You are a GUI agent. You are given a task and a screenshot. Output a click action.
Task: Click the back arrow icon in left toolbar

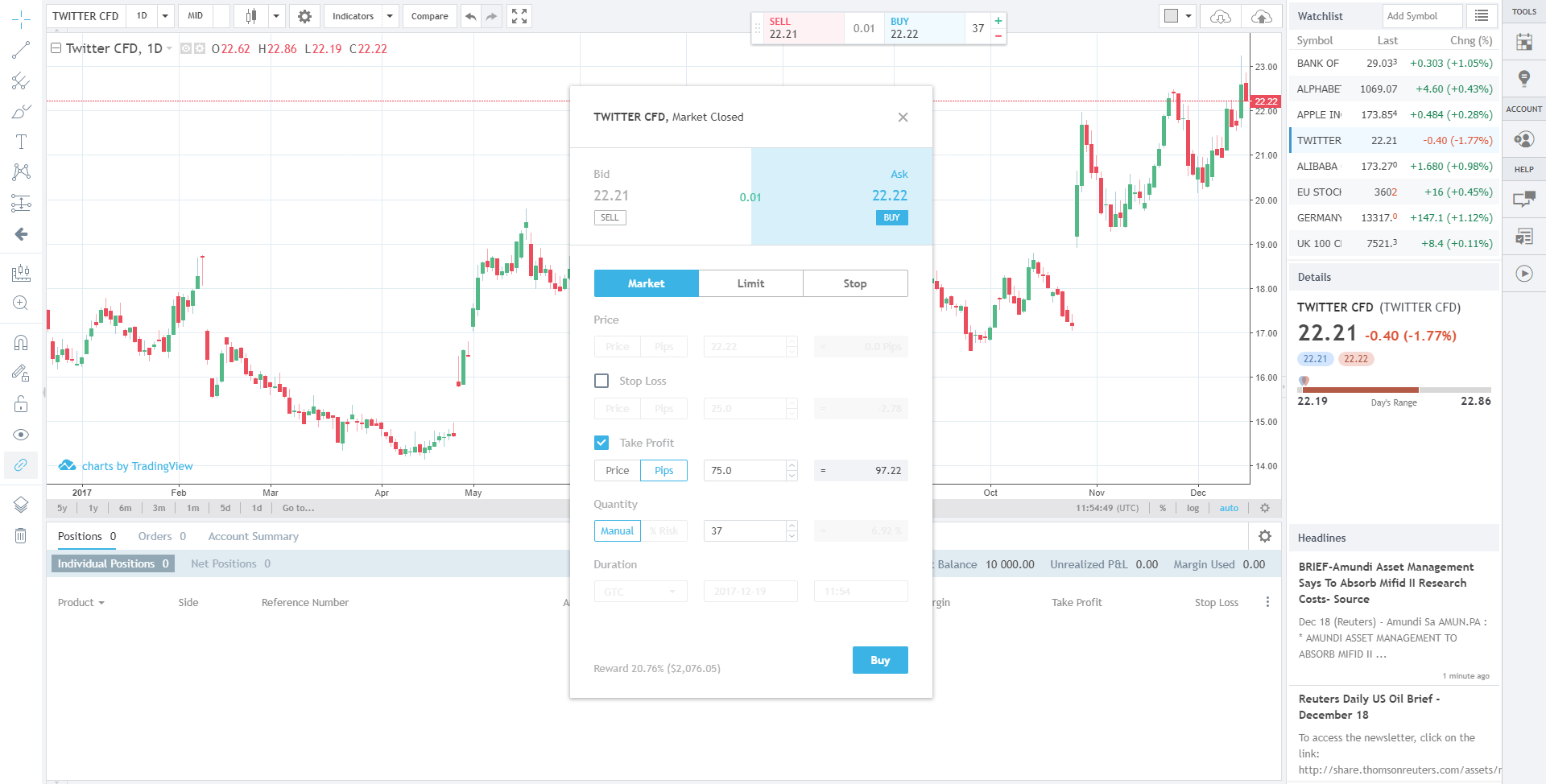click(x=21, y=234)
